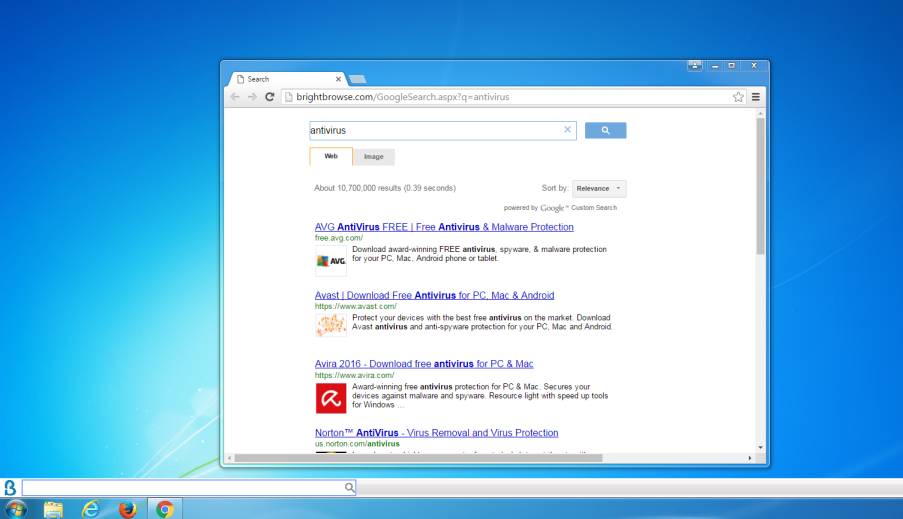Open the Avira 2016 download link
The image size is (903, 519).
click(x=424, y=363)
